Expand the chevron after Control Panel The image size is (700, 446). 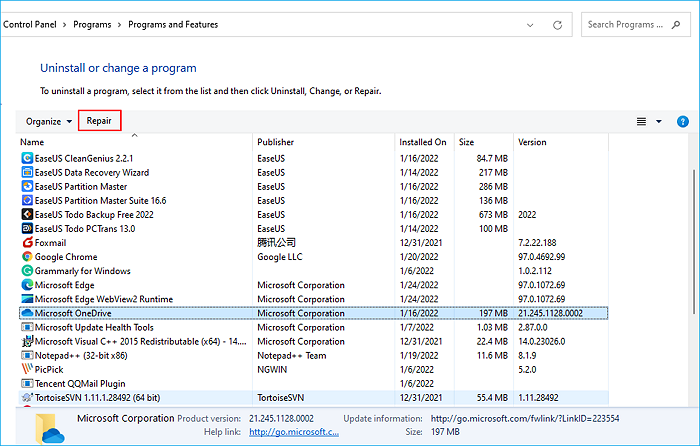click(64, 25)
